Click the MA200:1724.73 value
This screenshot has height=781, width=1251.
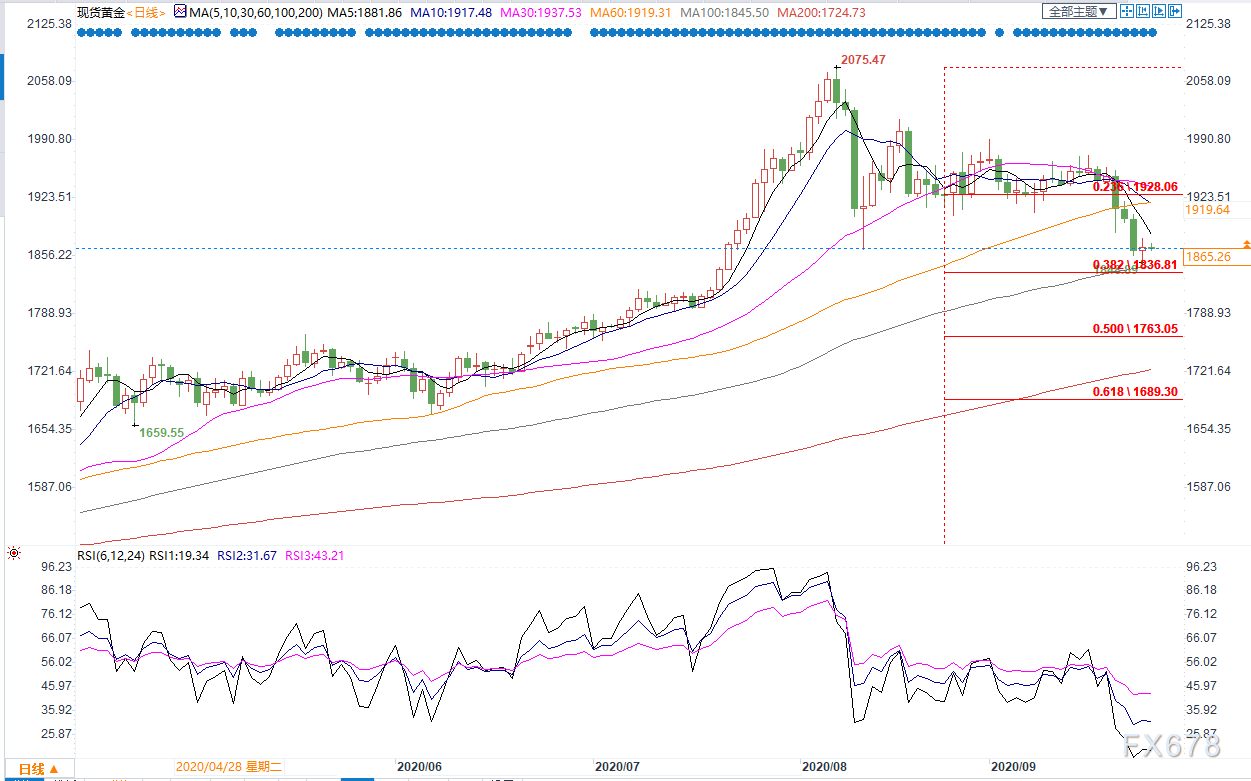click(821, 13)
